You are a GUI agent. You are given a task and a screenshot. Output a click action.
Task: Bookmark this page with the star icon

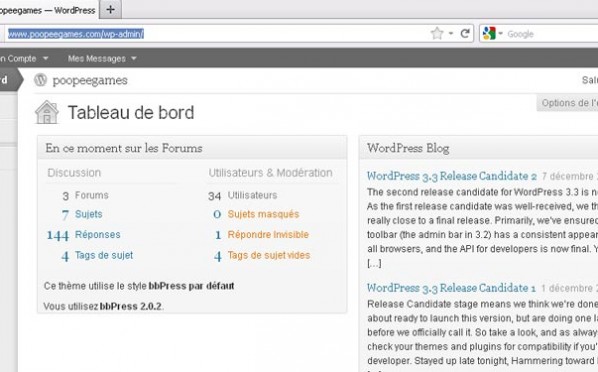(x=437, y=34)
